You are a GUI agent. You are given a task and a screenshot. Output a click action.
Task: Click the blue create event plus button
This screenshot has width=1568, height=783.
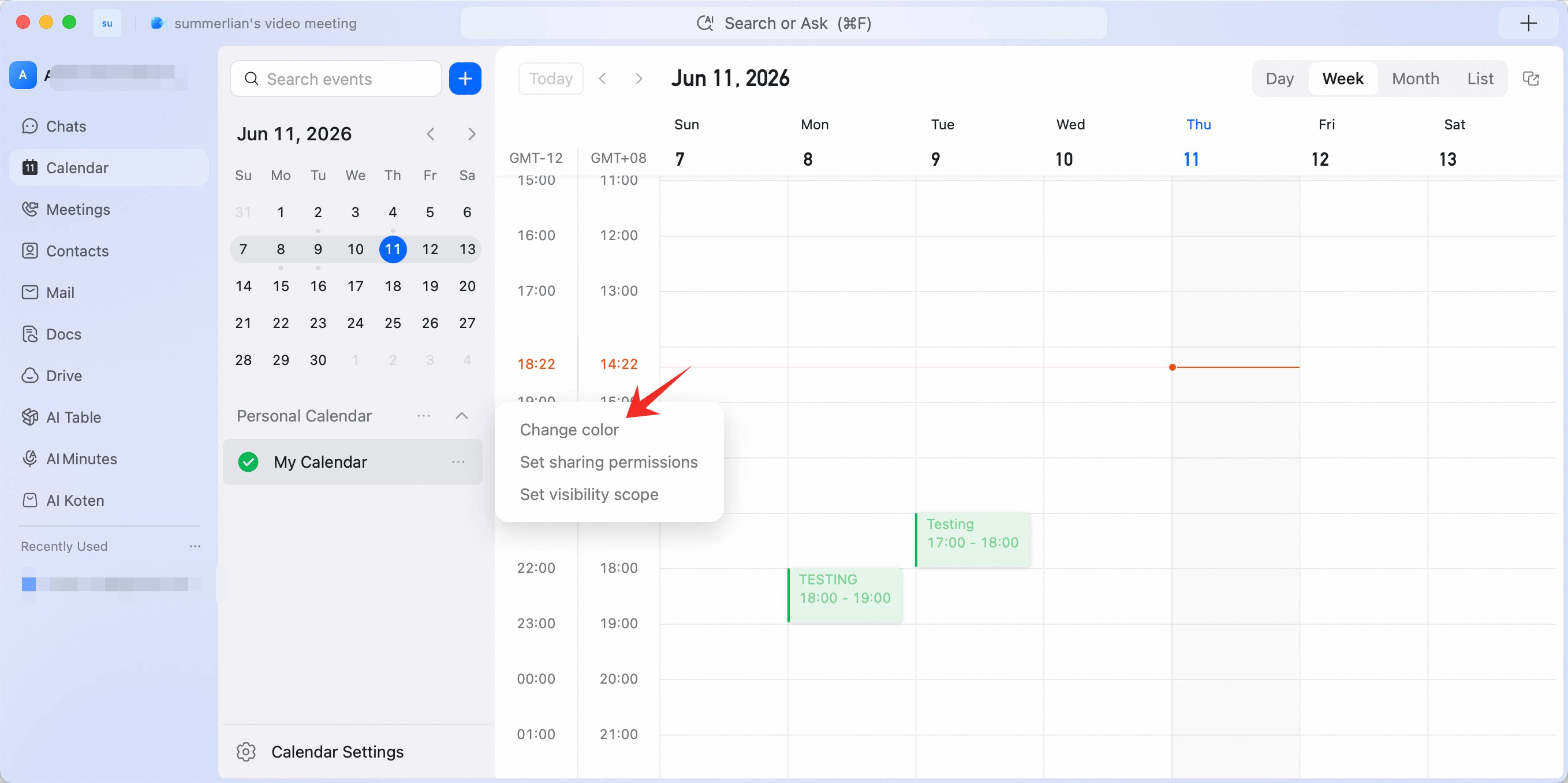coord(465,79)
